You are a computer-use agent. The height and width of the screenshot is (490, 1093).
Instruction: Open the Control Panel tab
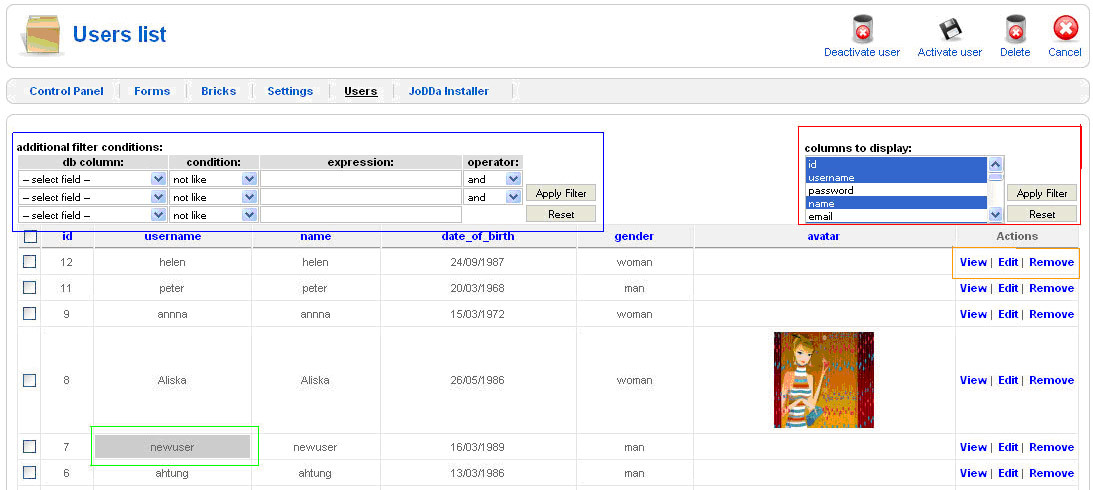66,91
